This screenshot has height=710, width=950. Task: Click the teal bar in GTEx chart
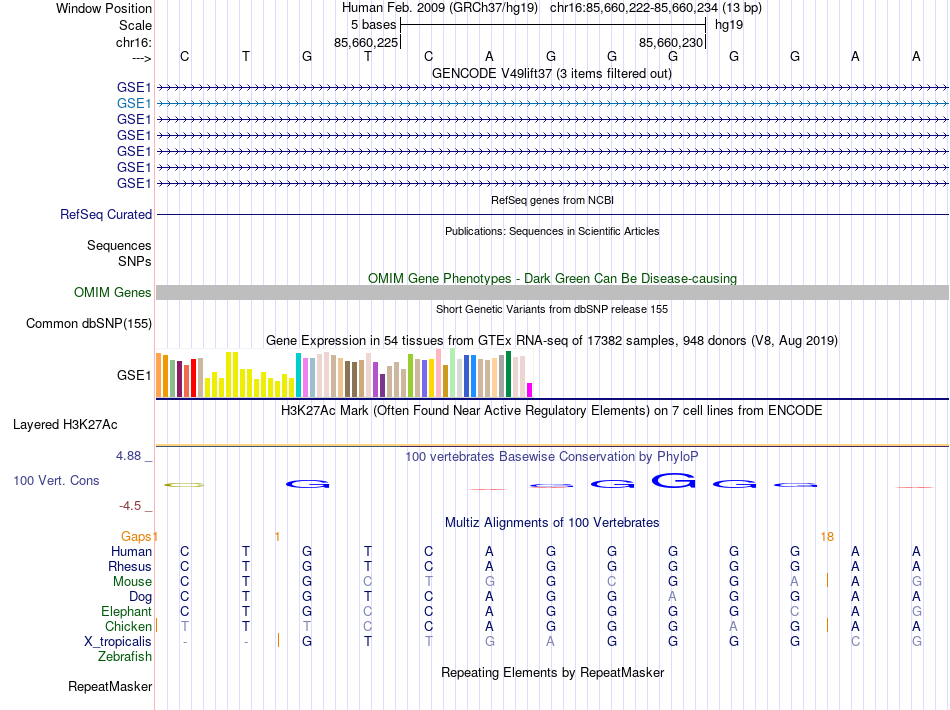click(x=299, y=375)
